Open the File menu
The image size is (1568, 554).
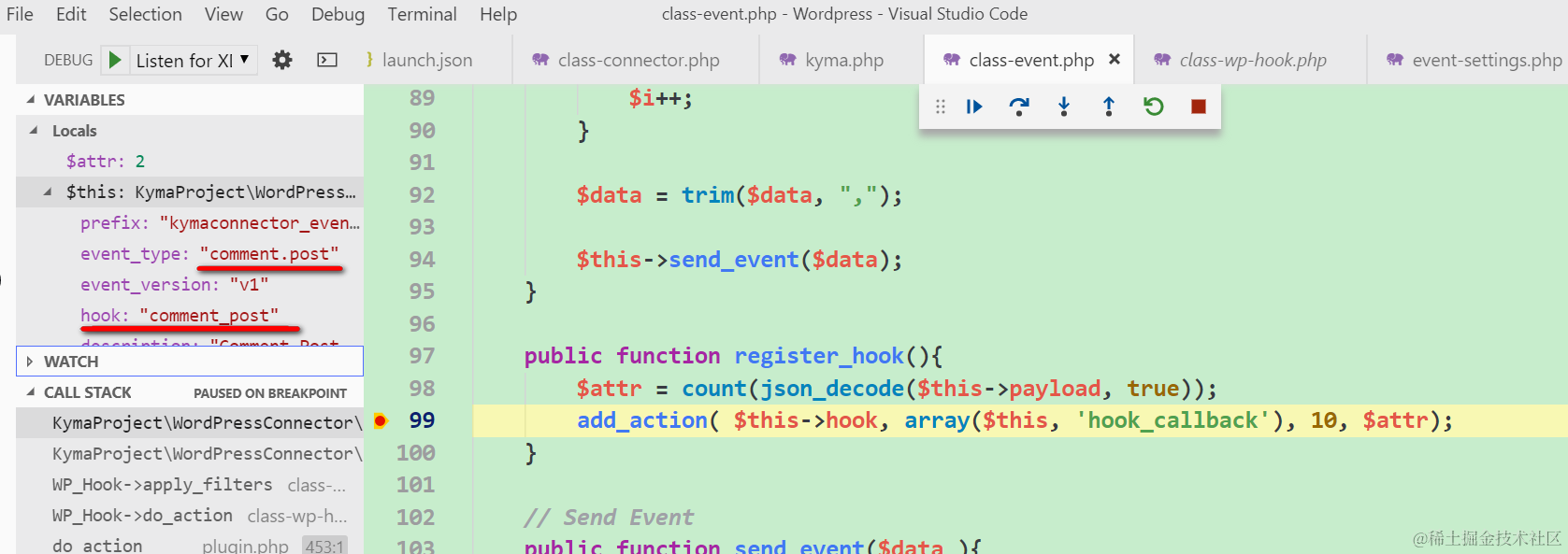[x=20, y=14]
